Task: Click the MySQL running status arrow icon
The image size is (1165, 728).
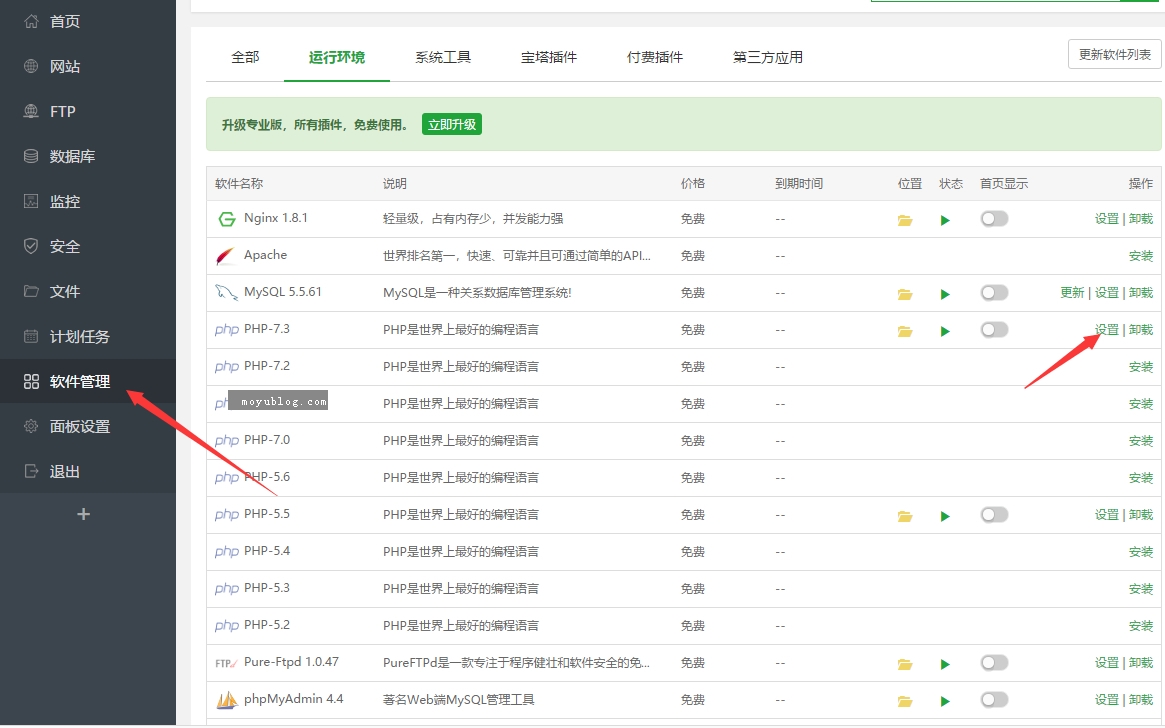Action: click(945, 293)
